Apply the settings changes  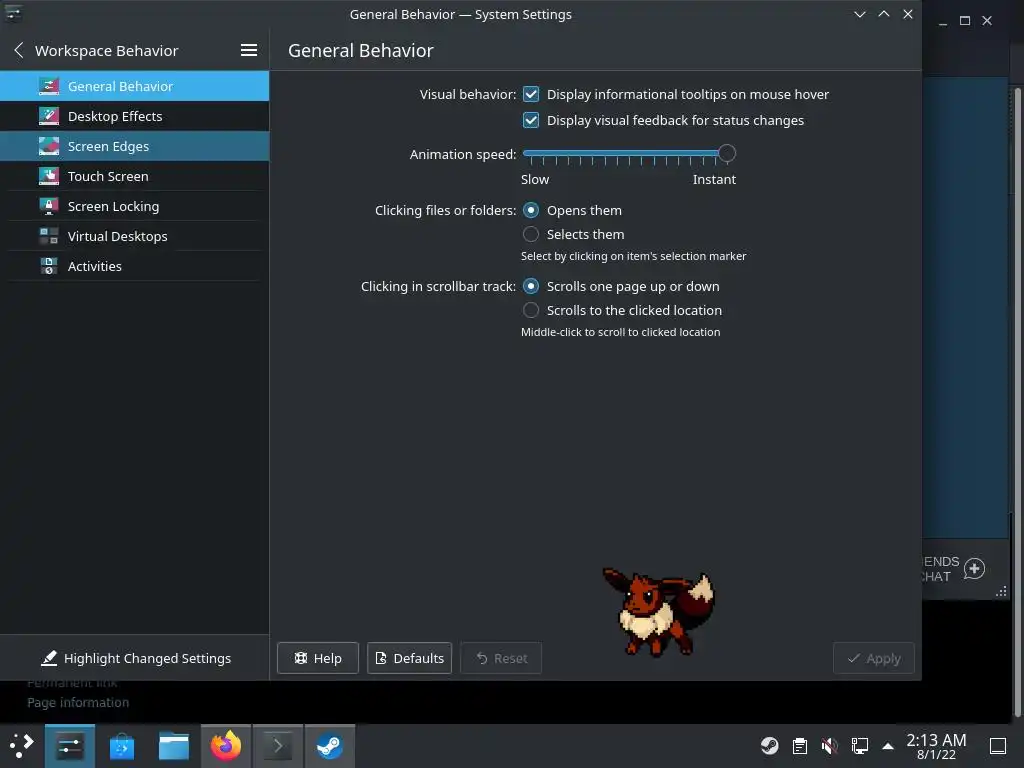pyautogui.click(x=874, y=658)
